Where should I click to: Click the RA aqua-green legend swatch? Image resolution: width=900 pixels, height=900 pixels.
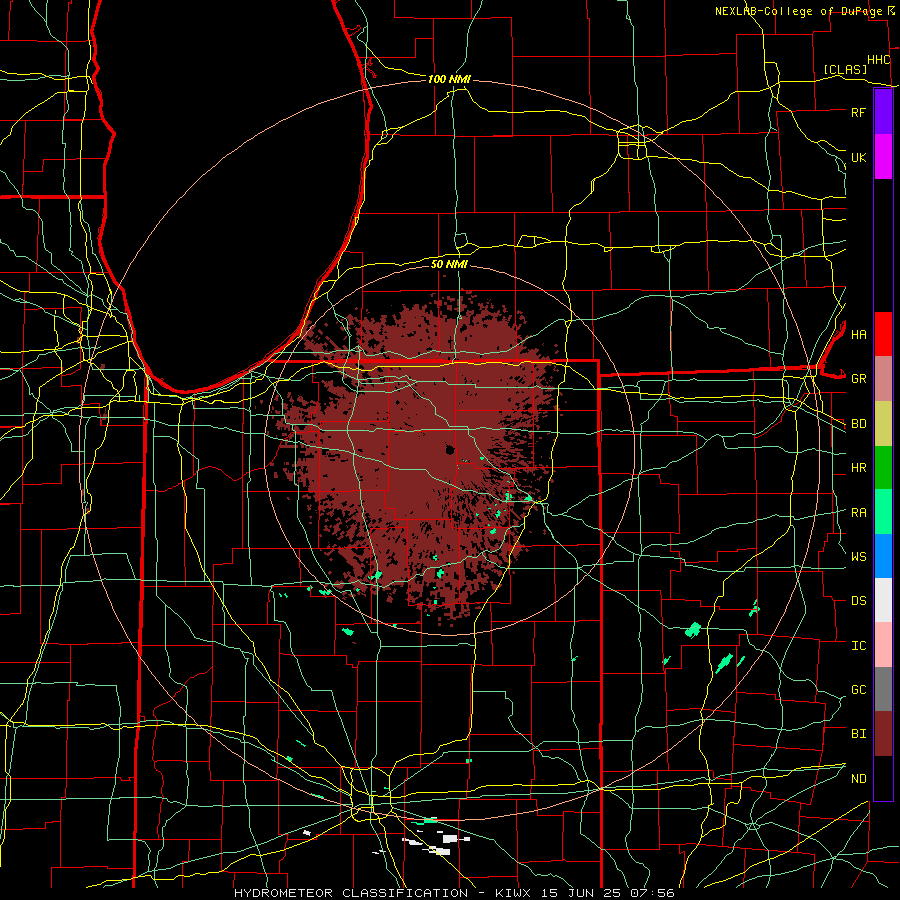[x=883, y=512]
